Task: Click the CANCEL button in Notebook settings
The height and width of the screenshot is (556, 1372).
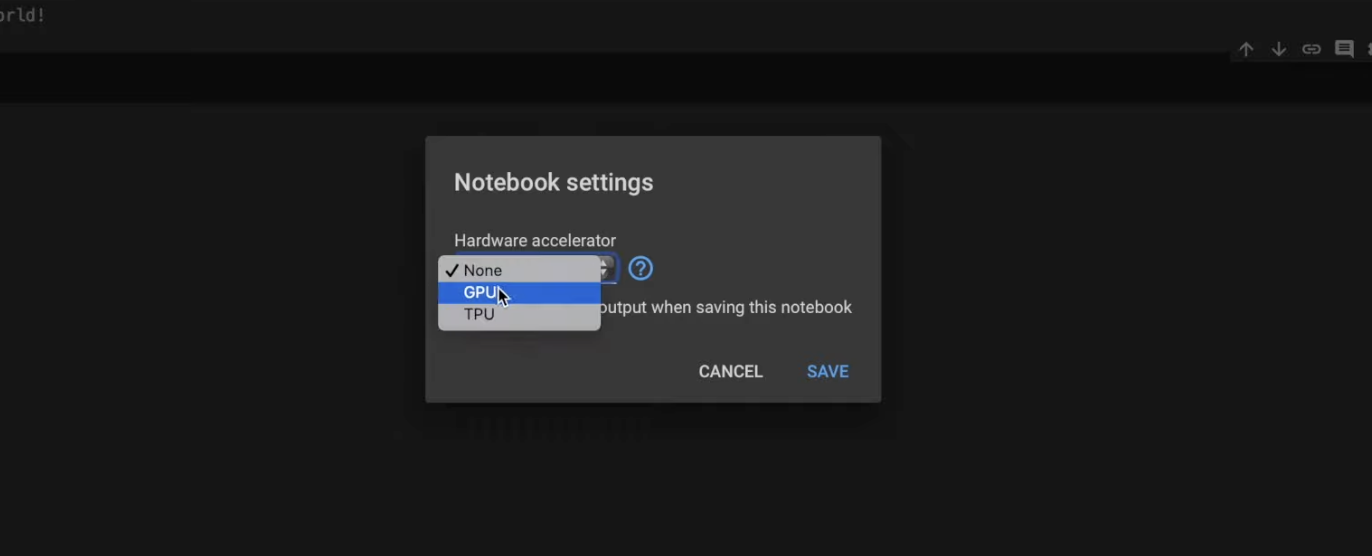Action: (730, 371)
